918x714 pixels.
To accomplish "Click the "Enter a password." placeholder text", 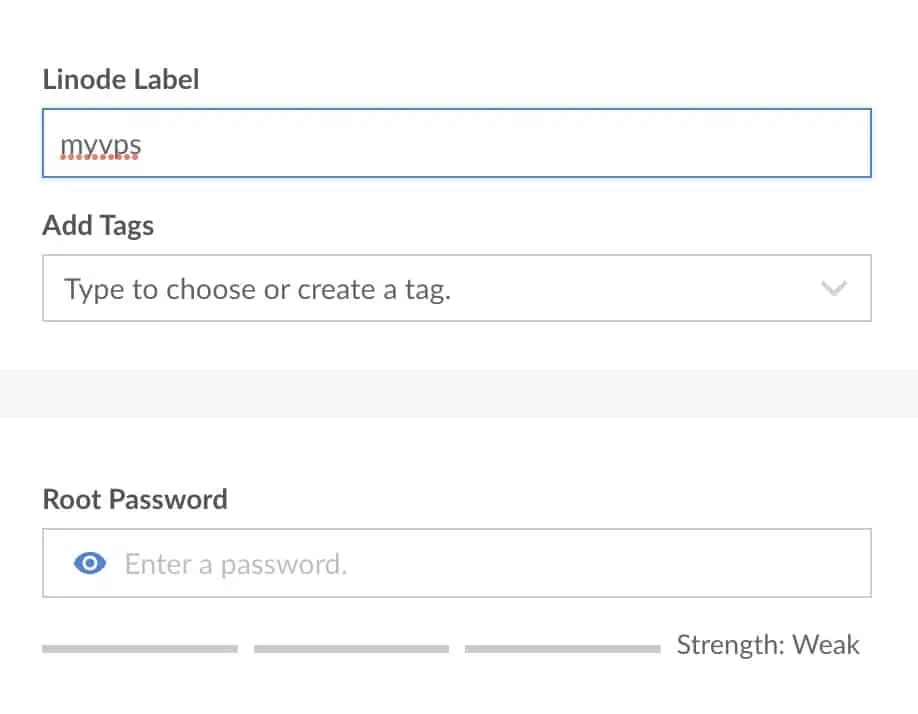I will pos(235,565).
